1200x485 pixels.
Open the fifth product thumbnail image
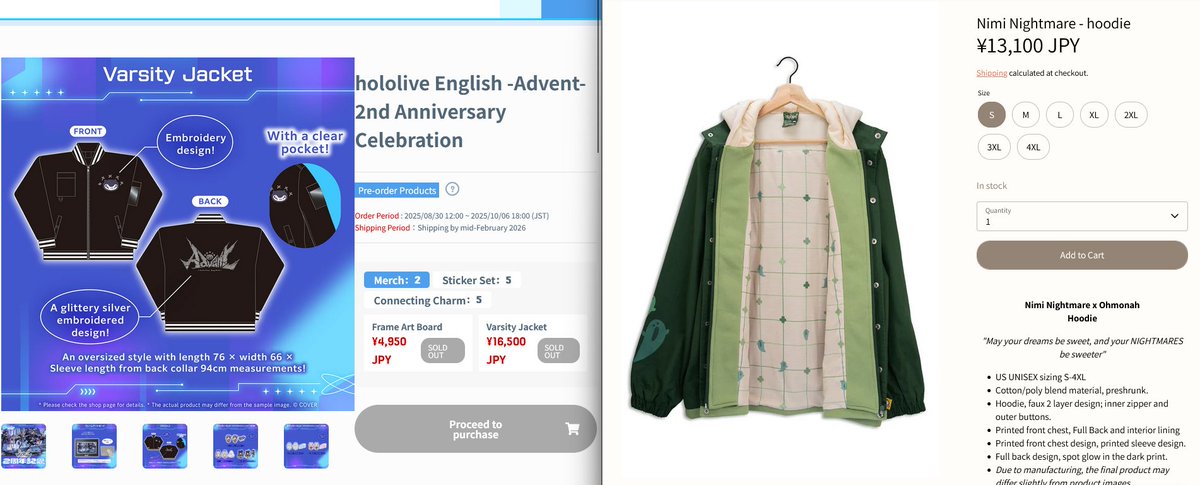coord(306,446)
